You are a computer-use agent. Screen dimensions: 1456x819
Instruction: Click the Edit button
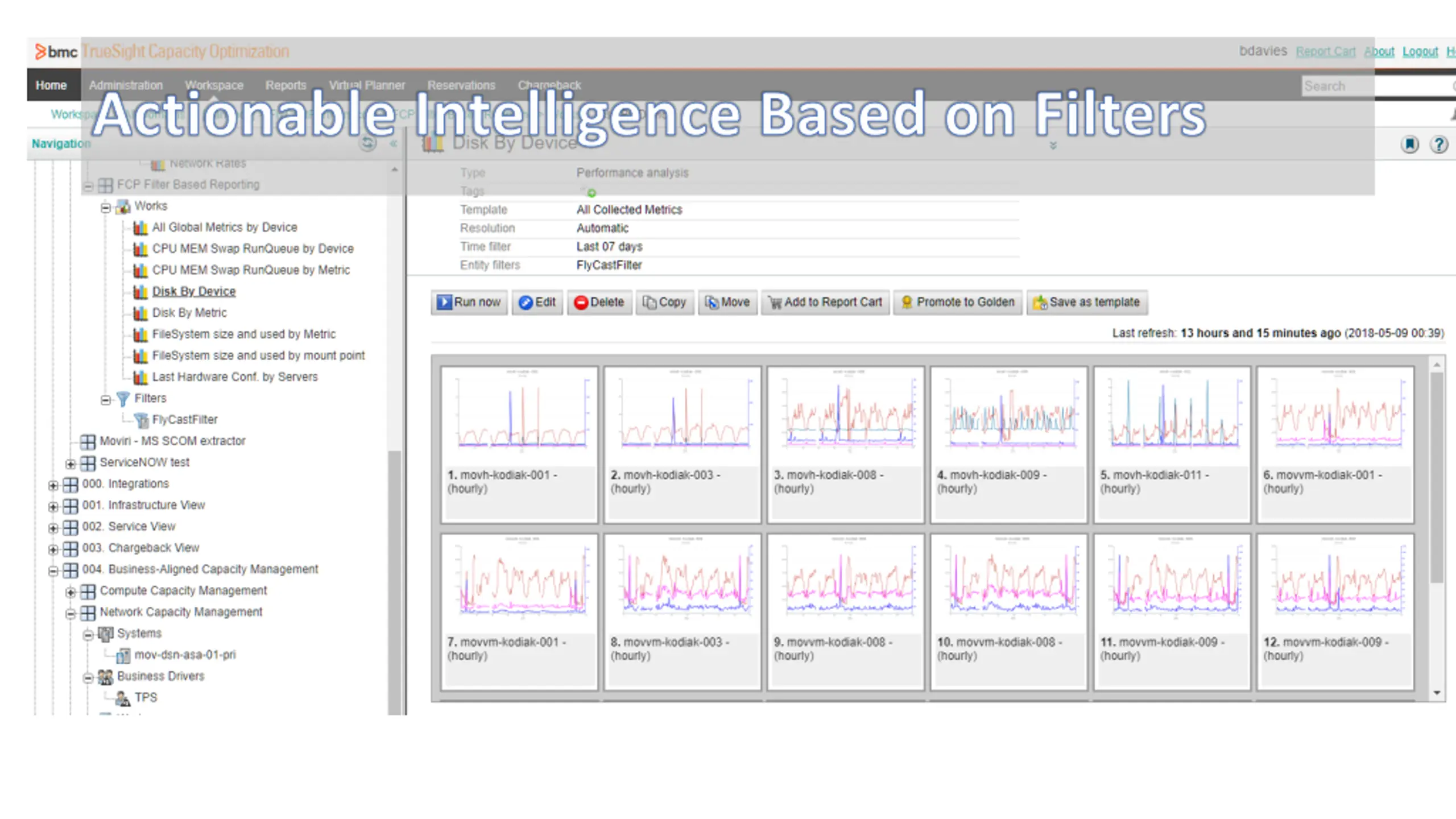[x=537, y=302]
